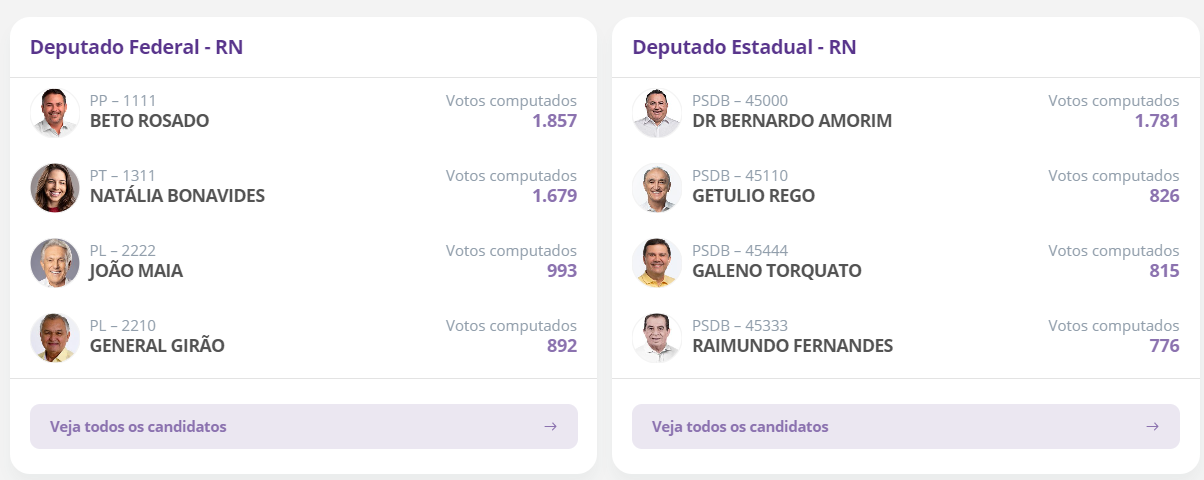The height and width of the screenshot is (480, 1204).
Task: Click Beto Rosado's 1.857 vote count
Action: click(x=554, y=121)
